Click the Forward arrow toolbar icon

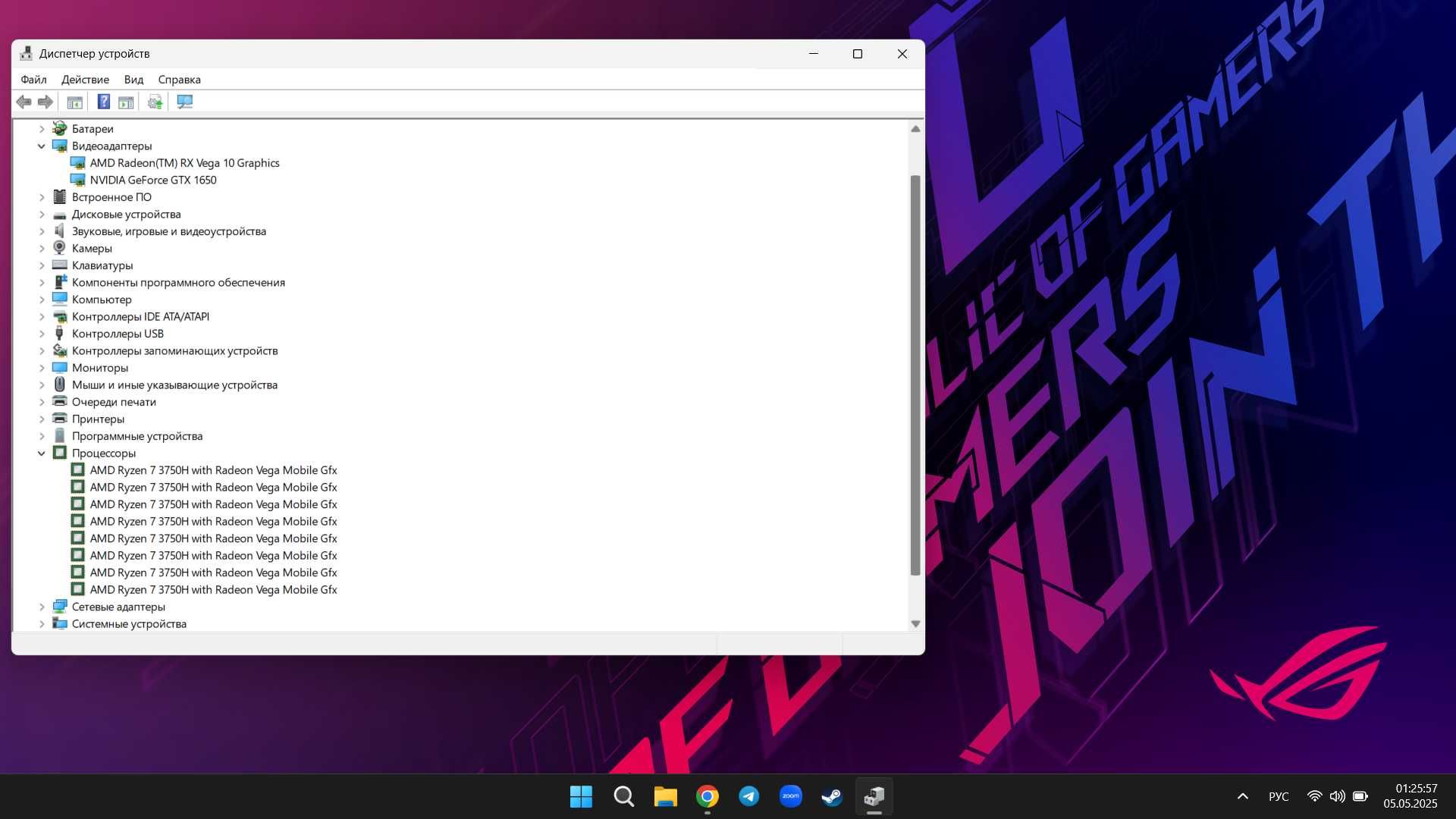(45, 102)
